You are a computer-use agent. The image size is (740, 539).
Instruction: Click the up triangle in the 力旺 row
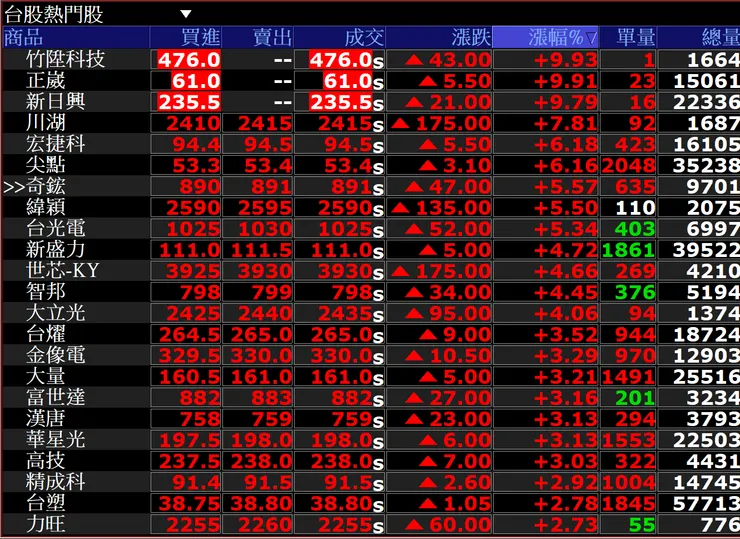(x=414, y=524)
